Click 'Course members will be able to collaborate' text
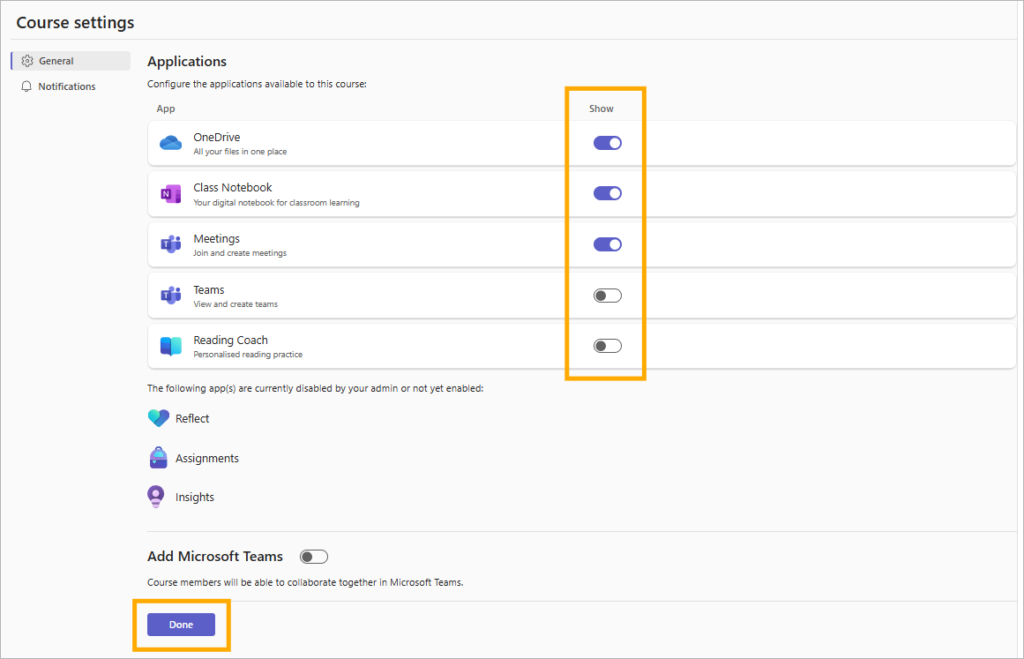 point(305,583)
